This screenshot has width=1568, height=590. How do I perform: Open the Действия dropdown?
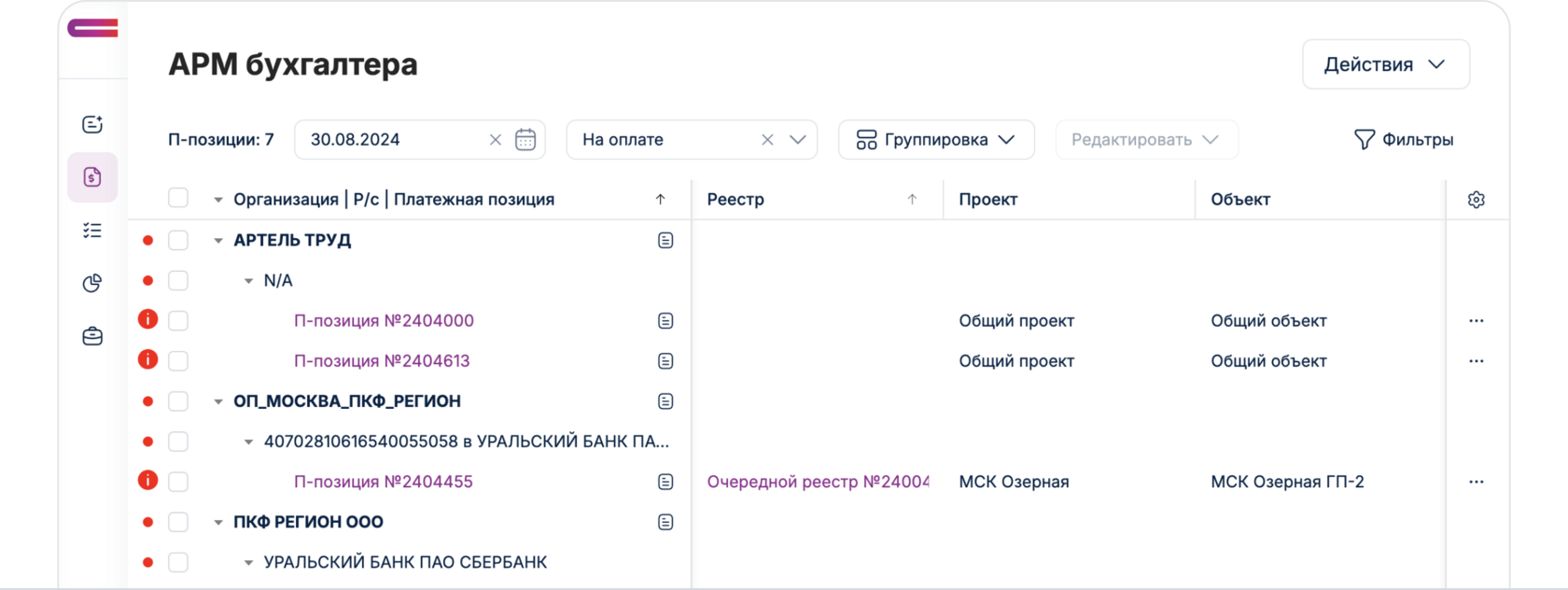pyautogui.click(x=1385, y=64)
